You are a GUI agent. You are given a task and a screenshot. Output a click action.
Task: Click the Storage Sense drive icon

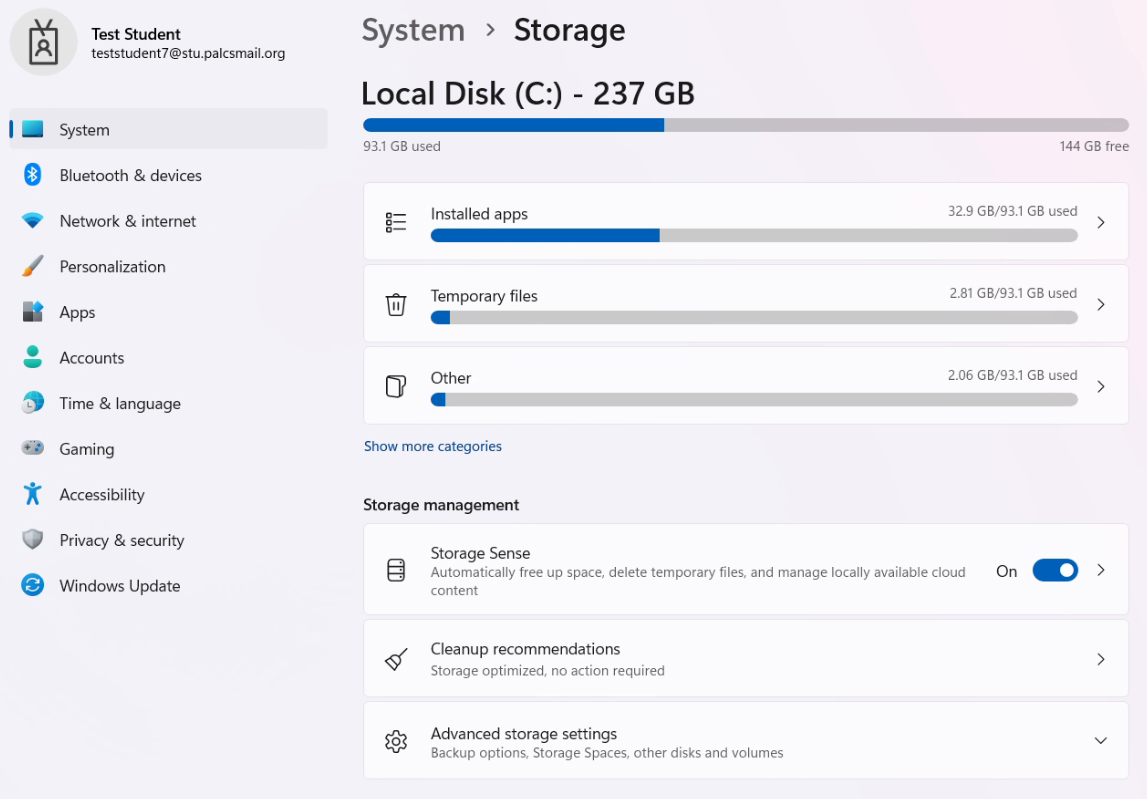point(396,569)
